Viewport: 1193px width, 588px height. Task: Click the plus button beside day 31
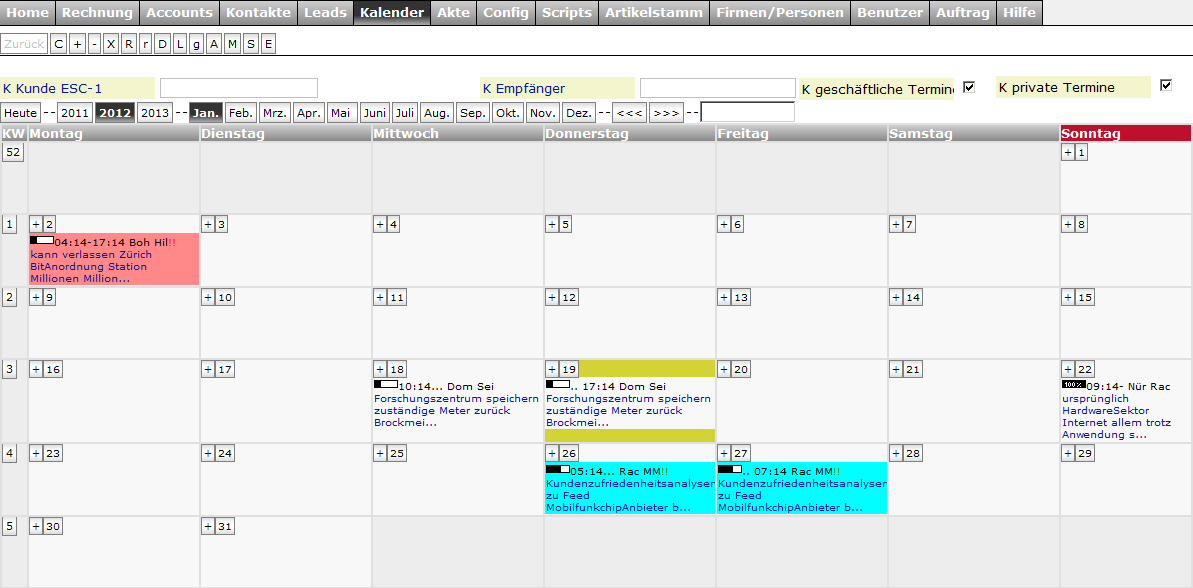point(208,526)
